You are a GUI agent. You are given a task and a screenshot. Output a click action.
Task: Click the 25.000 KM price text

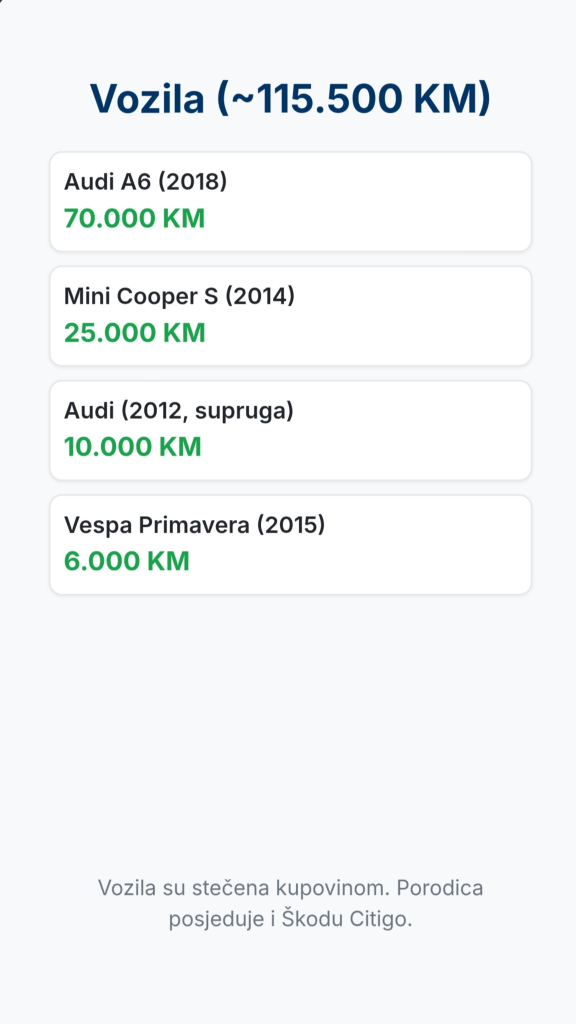tap(135, 332)
